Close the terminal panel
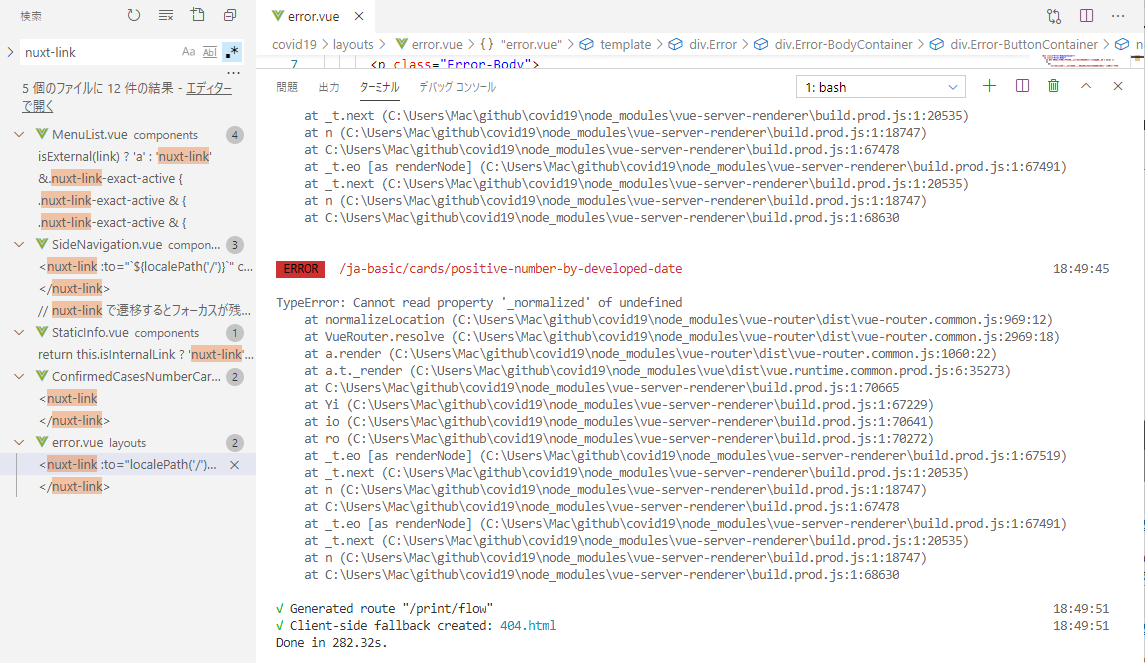1145x663 pixels. [1118, 86]
